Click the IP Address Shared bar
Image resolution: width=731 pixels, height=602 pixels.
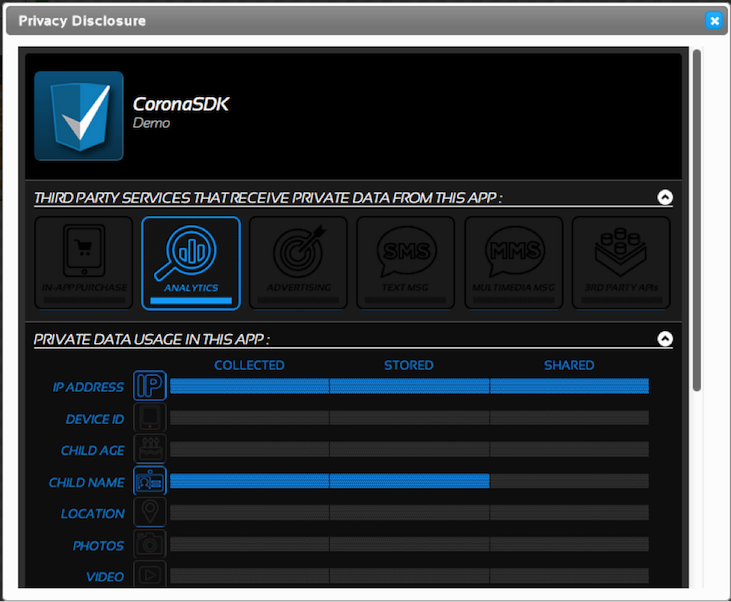569,387
